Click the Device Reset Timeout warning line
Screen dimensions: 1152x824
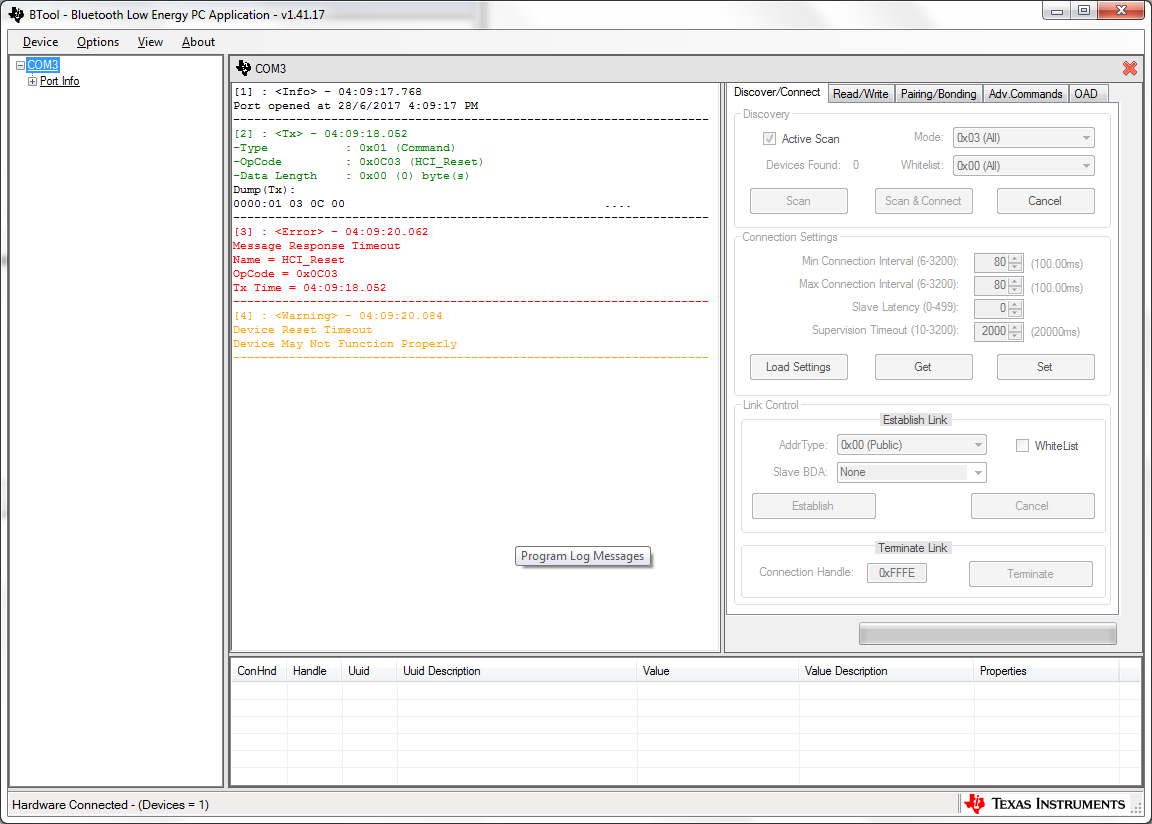tap(303, 330)
